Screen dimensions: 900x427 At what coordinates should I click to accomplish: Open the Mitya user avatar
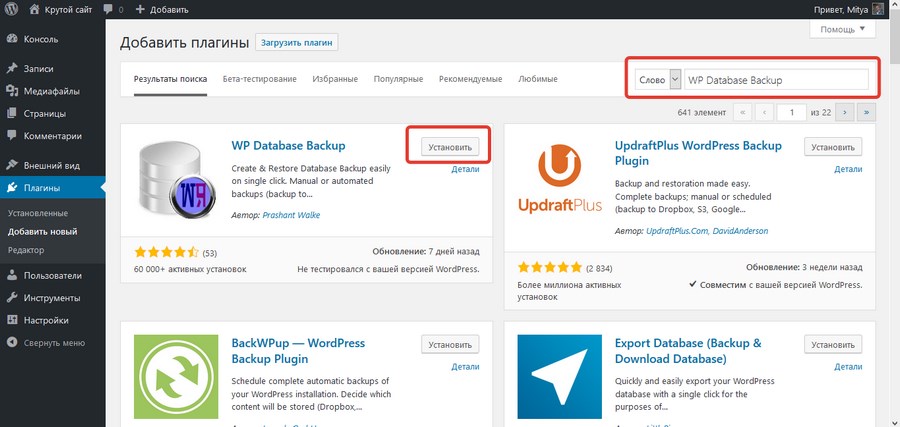(x=878, y=9)
